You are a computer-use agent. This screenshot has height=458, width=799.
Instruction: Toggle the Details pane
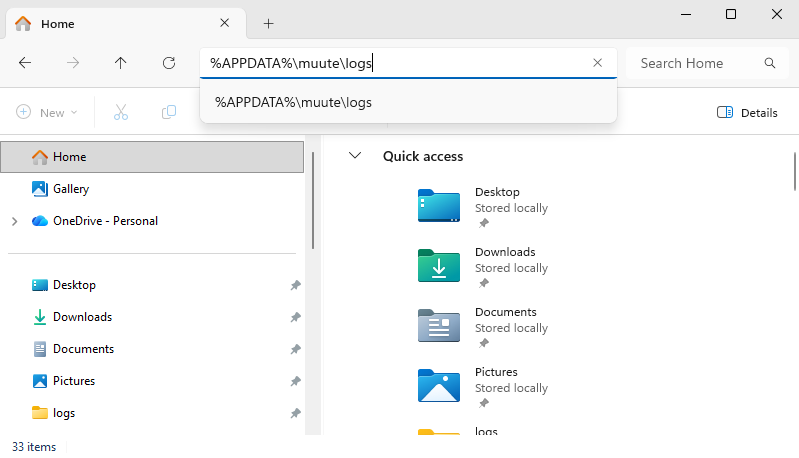(747, 112)
